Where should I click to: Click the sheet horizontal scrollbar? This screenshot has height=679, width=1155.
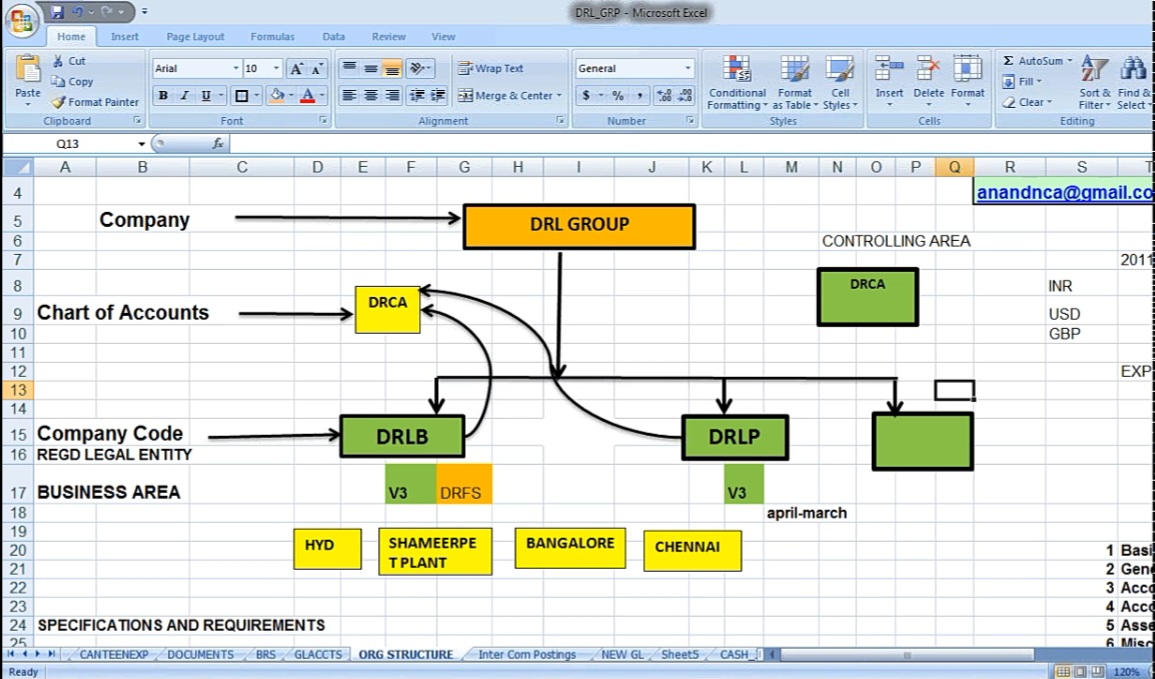coord(906,654)
